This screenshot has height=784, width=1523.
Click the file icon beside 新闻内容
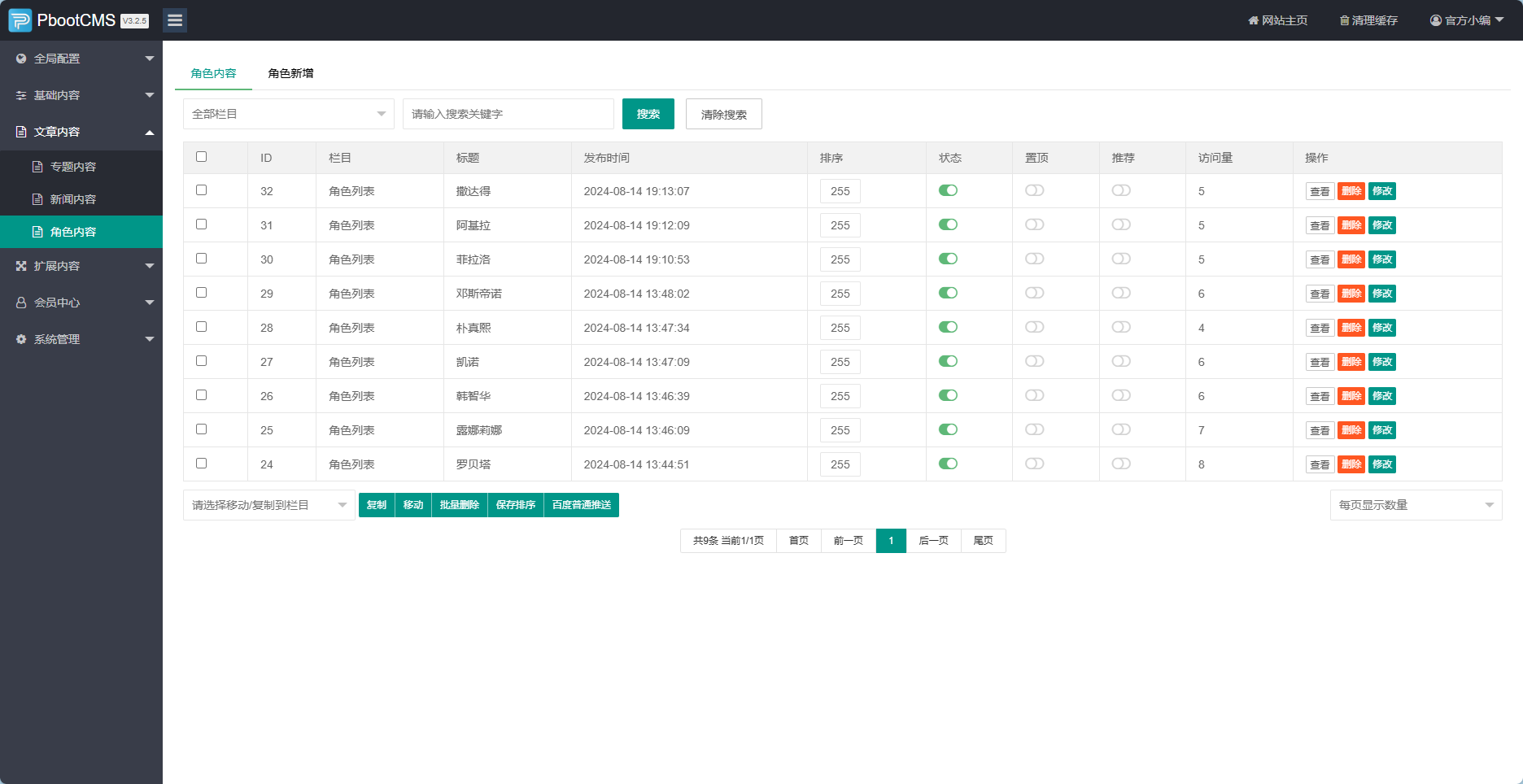click(37, 199)
